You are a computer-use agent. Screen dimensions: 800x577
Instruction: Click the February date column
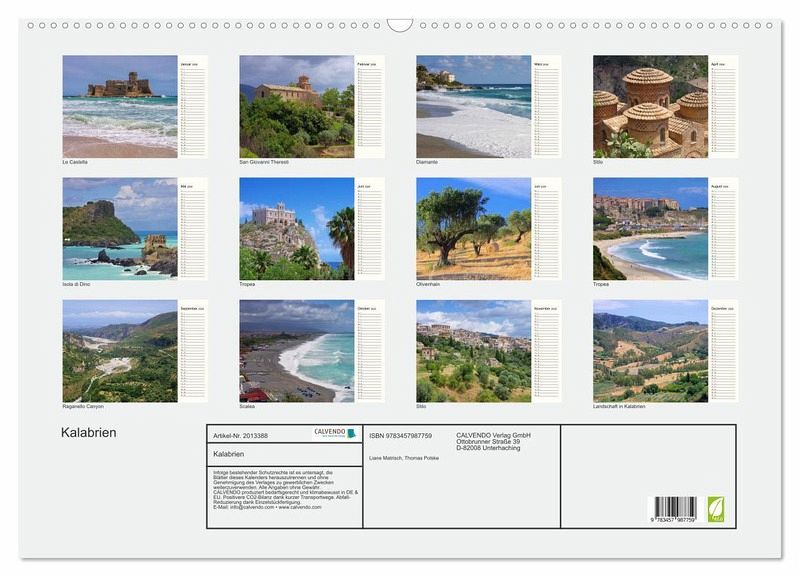pyautogui.click(x=370, y=107)
